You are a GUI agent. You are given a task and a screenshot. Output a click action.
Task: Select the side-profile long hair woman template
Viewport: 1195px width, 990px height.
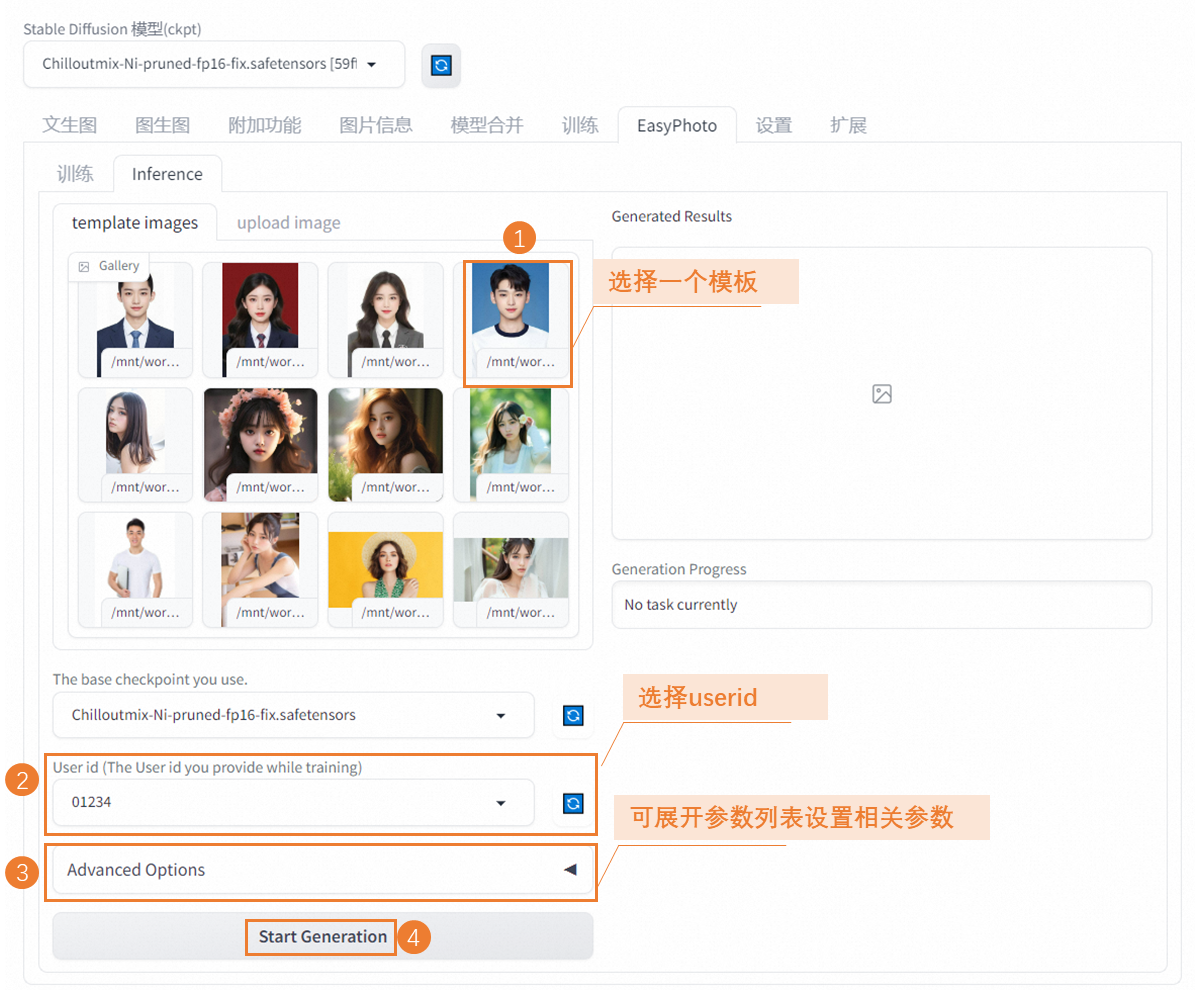pos(136,444)
